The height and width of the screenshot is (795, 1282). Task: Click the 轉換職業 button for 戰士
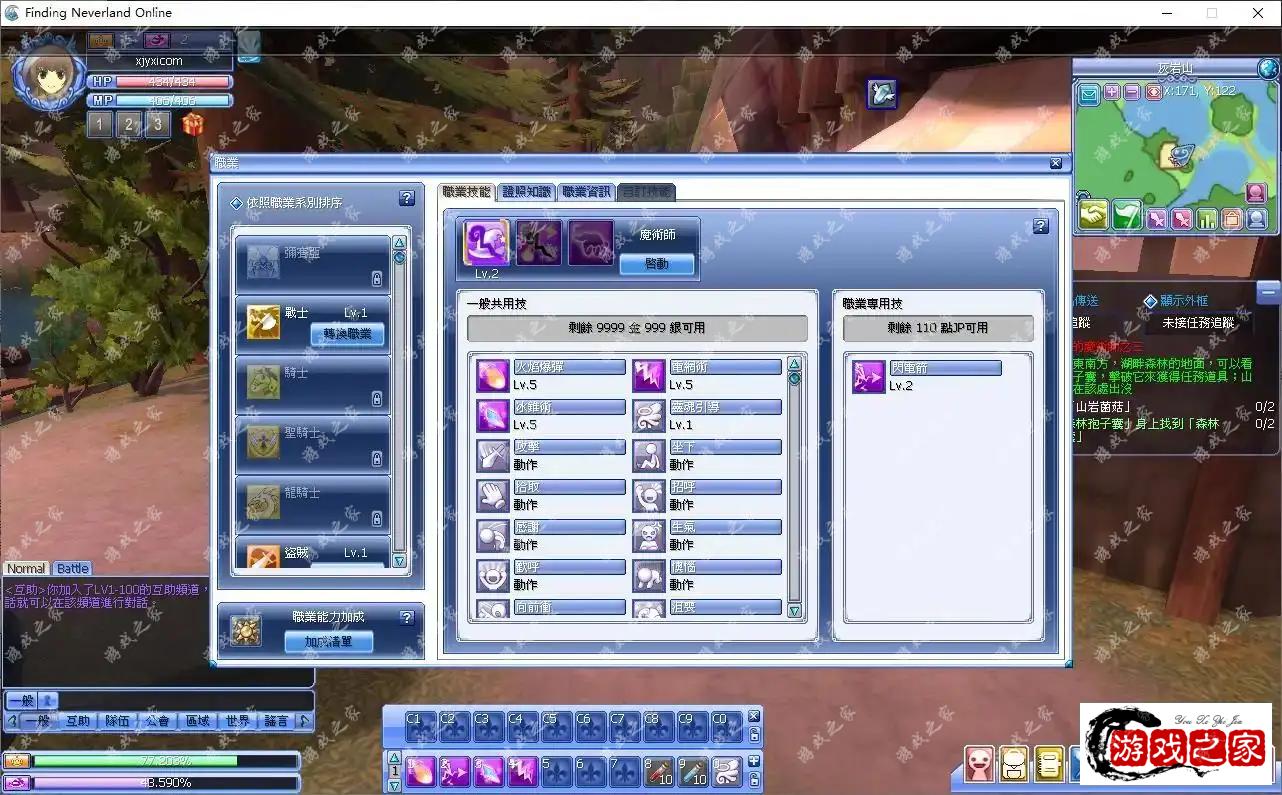click(347, 333)
